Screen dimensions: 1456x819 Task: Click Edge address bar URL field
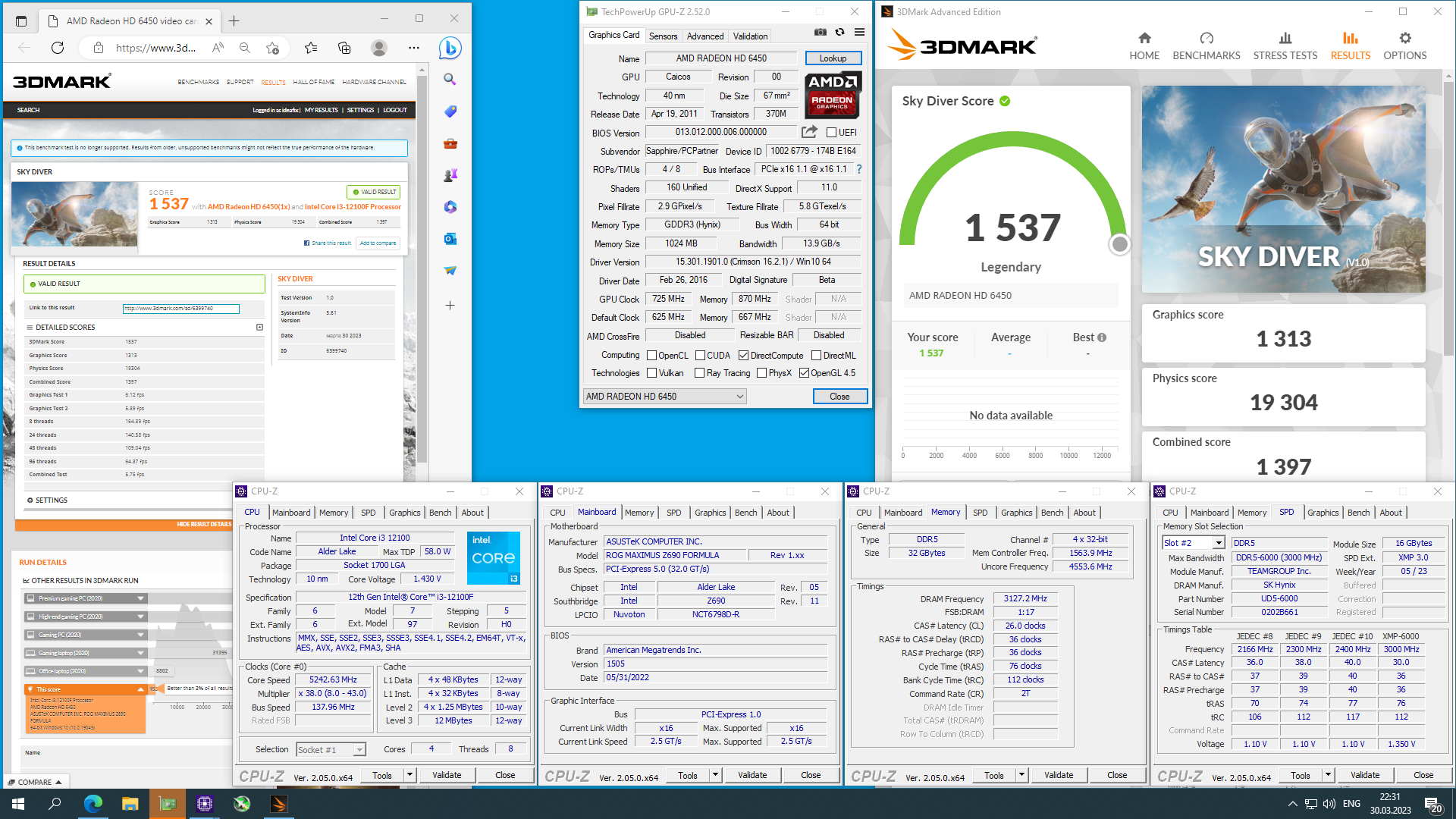coord(155,48)
